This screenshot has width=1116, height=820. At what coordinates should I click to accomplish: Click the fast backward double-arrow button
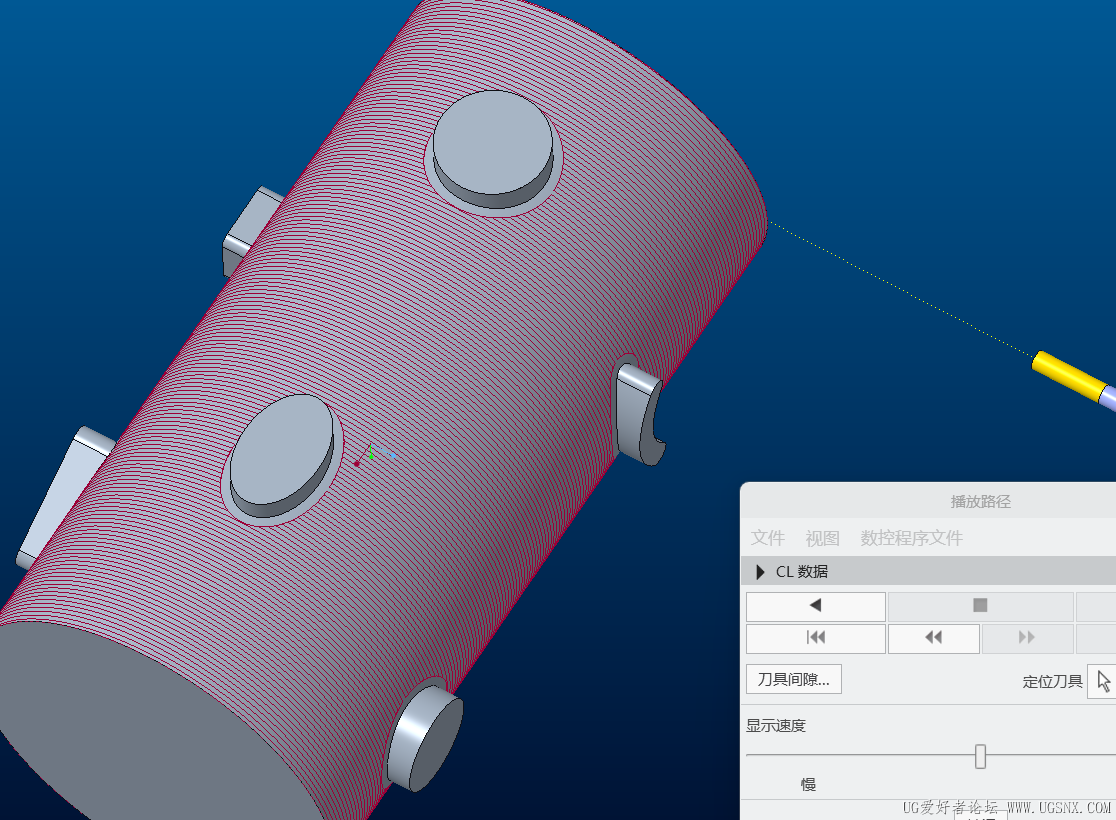pyautogui.click(x=934, y=638)
